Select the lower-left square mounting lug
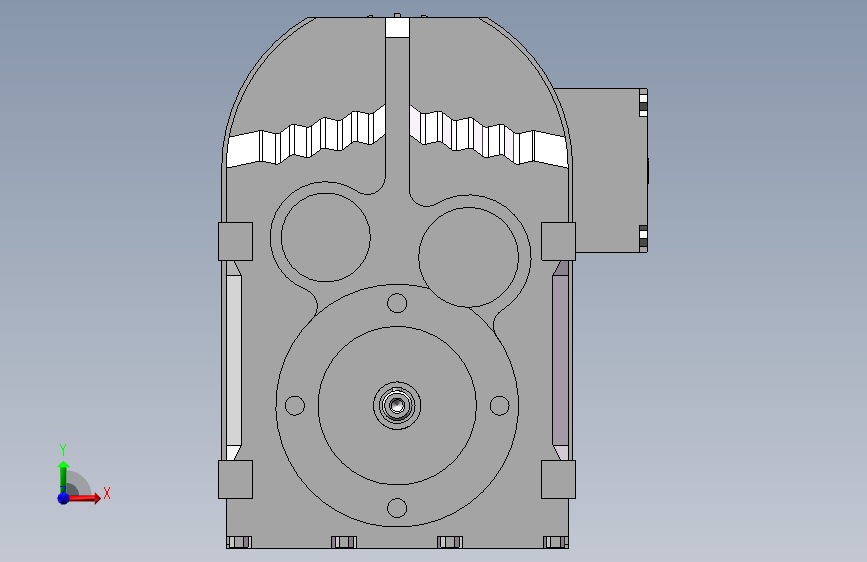 click(x=236, y=480)
